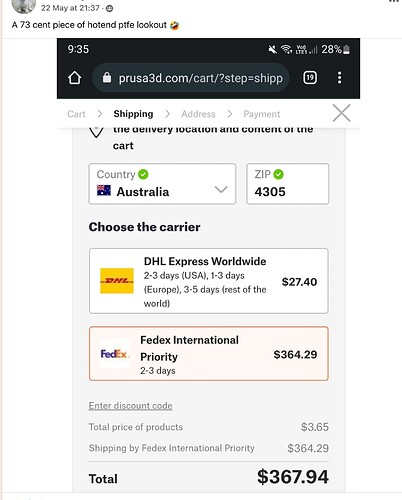This screenshot has width=402, height=500.
Task: Click the padlock icon in address bar
Action: click(107, 78)
